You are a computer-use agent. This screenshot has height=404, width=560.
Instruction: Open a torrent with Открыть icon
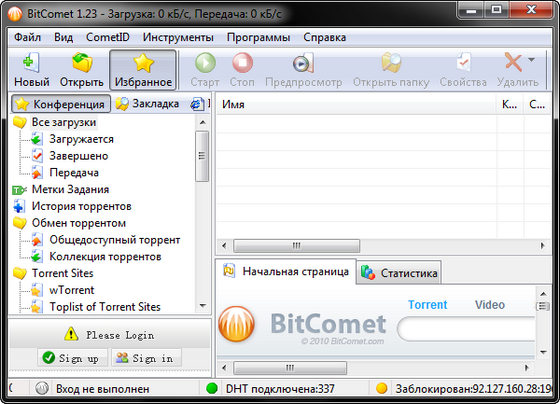[x=82, y=62]
